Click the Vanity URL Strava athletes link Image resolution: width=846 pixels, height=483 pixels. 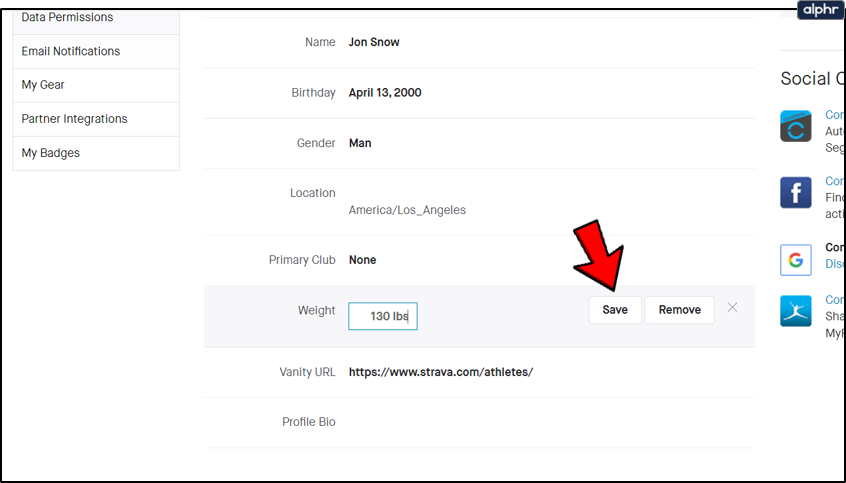[441, 372]
